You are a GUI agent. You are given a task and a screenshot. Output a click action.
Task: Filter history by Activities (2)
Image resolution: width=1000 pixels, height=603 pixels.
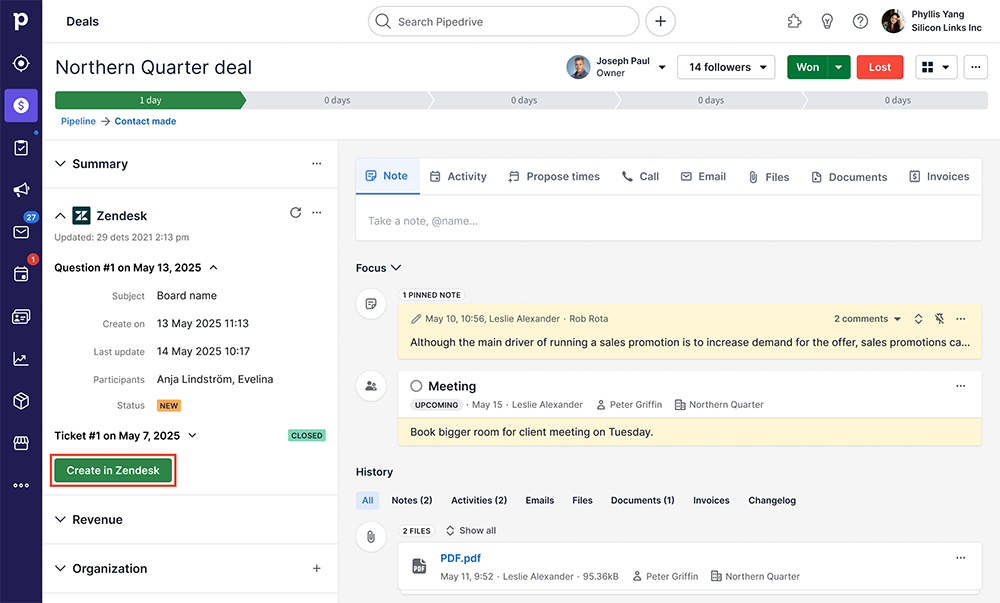(479, 500)
